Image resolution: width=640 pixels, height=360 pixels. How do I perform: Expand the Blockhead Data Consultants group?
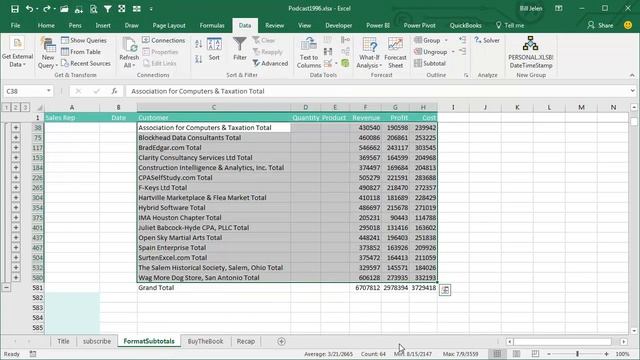click(x=16, y=138)
